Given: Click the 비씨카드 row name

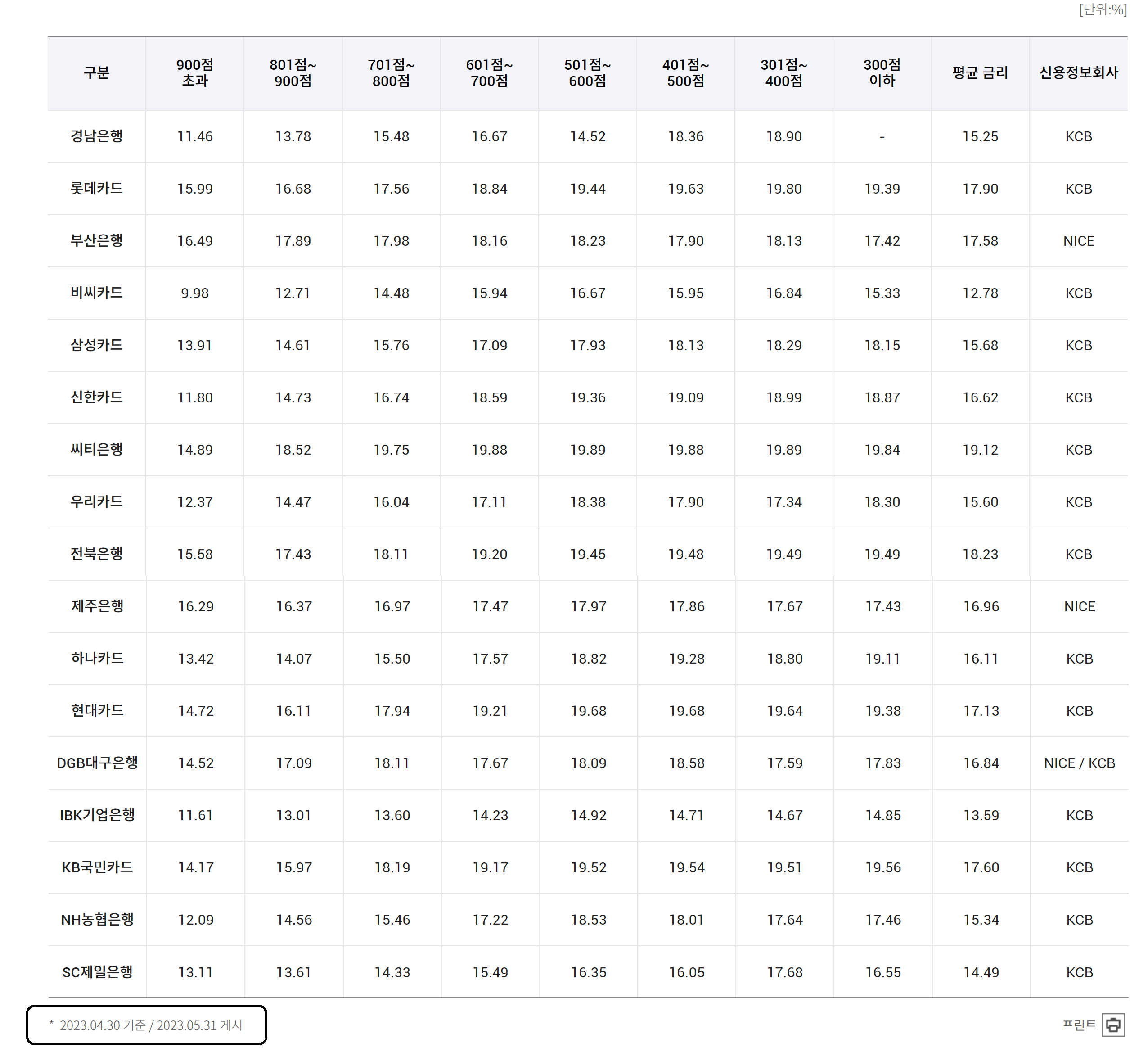Looking at the screenshot, I should 96,293.
